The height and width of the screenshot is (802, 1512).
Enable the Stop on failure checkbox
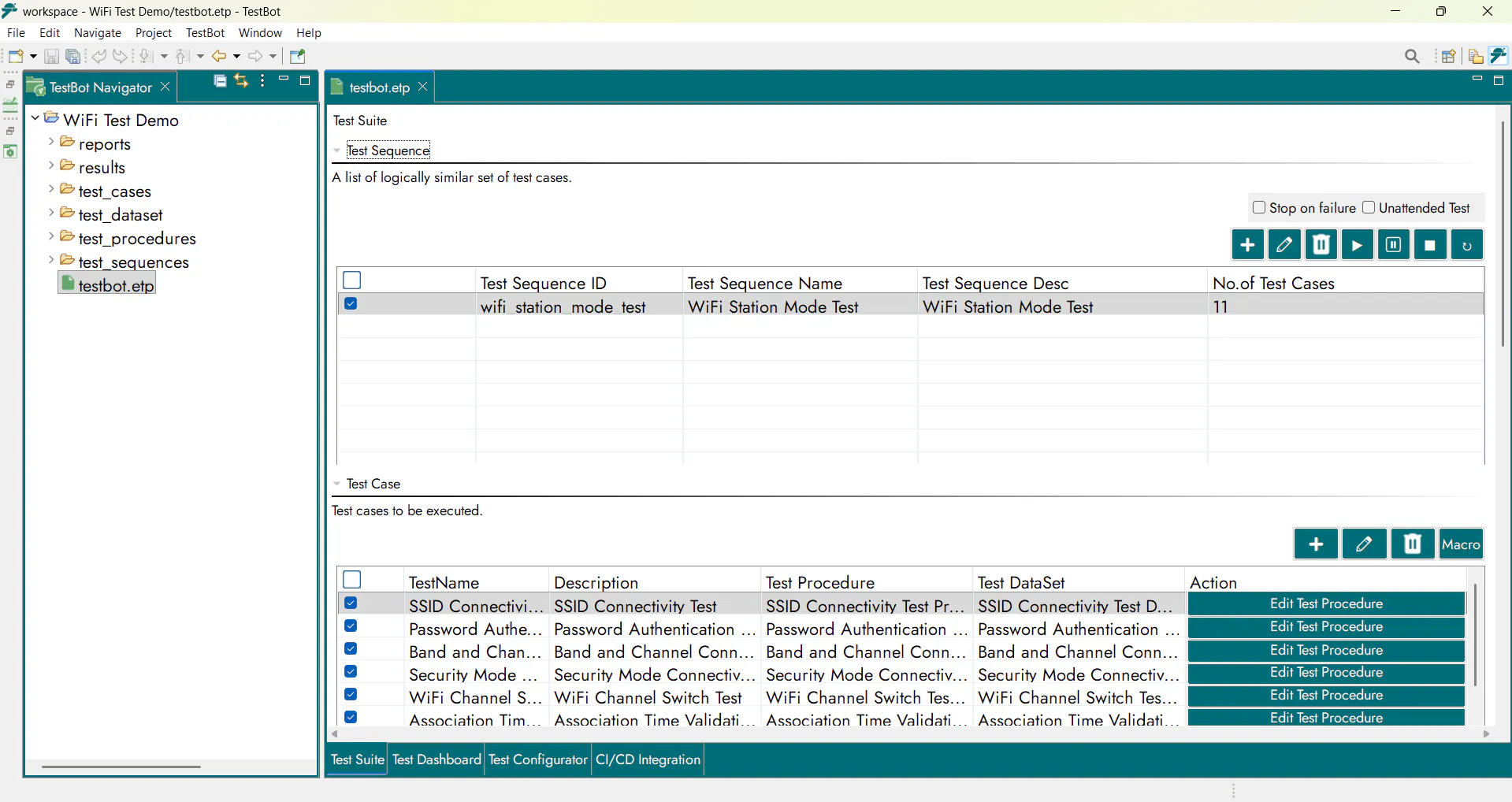(1259, 207)
